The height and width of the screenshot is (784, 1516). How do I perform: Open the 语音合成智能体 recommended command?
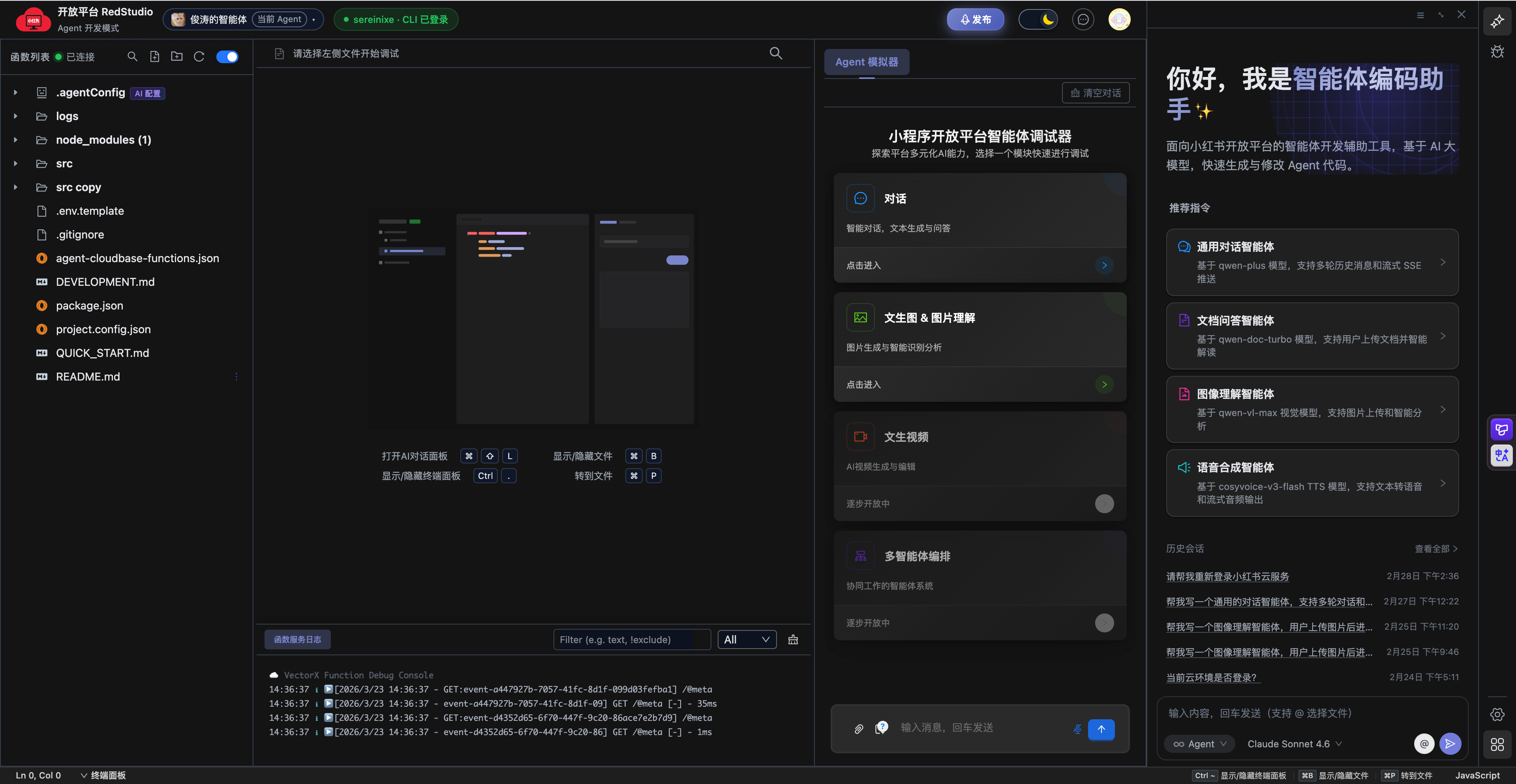(x=1312, y=483)
